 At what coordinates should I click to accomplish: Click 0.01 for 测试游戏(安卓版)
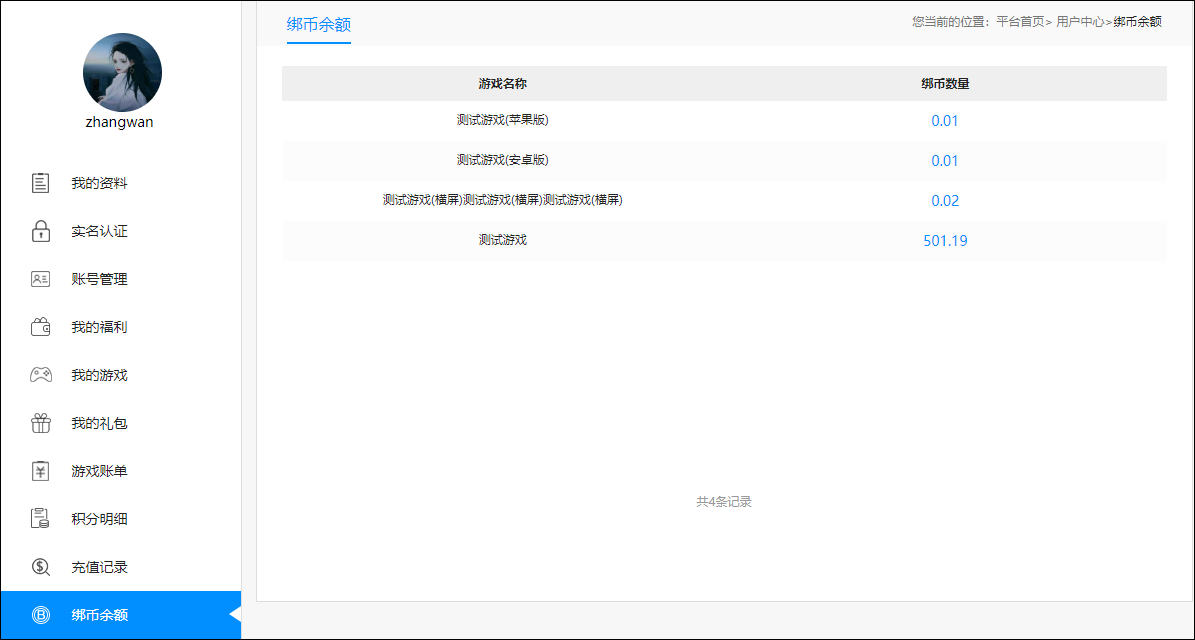(x=945, y=161)
